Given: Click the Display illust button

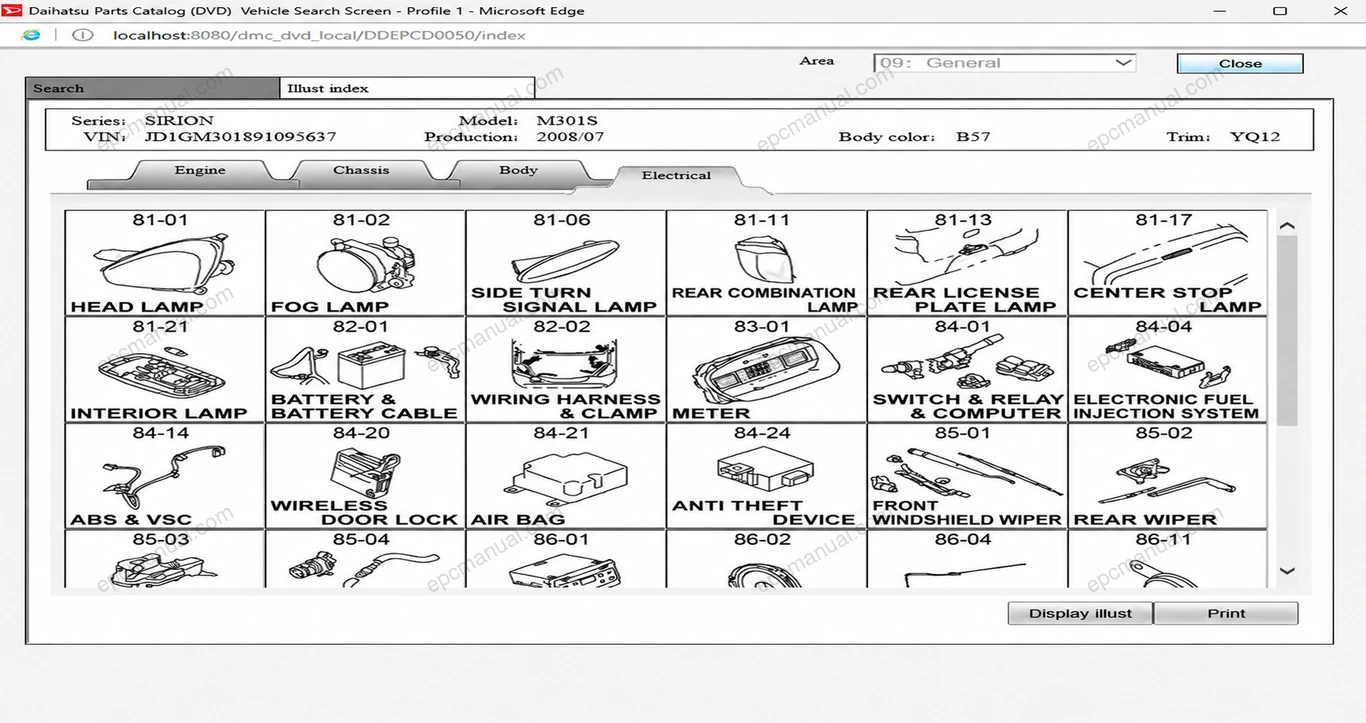Looking at the screenshot, I should click(1080, 613).
